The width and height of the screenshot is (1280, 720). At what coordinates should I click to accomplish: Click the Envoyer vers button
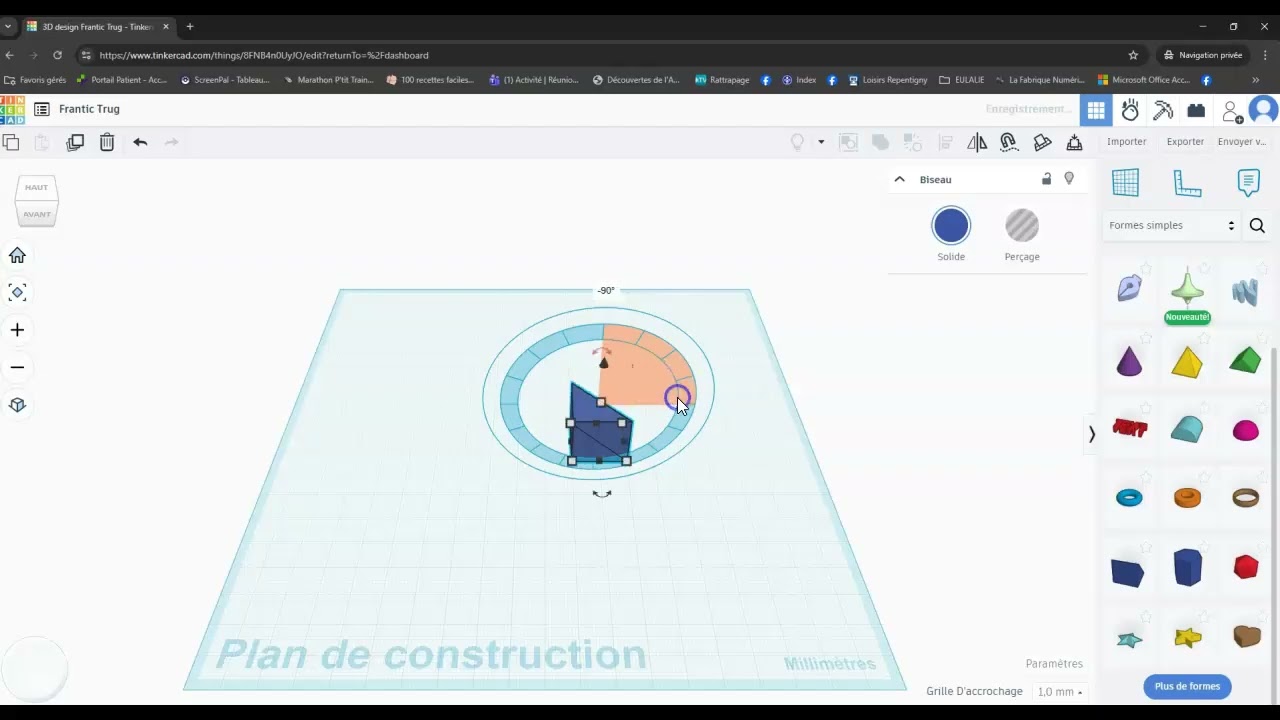click(x=1242, y=142)
